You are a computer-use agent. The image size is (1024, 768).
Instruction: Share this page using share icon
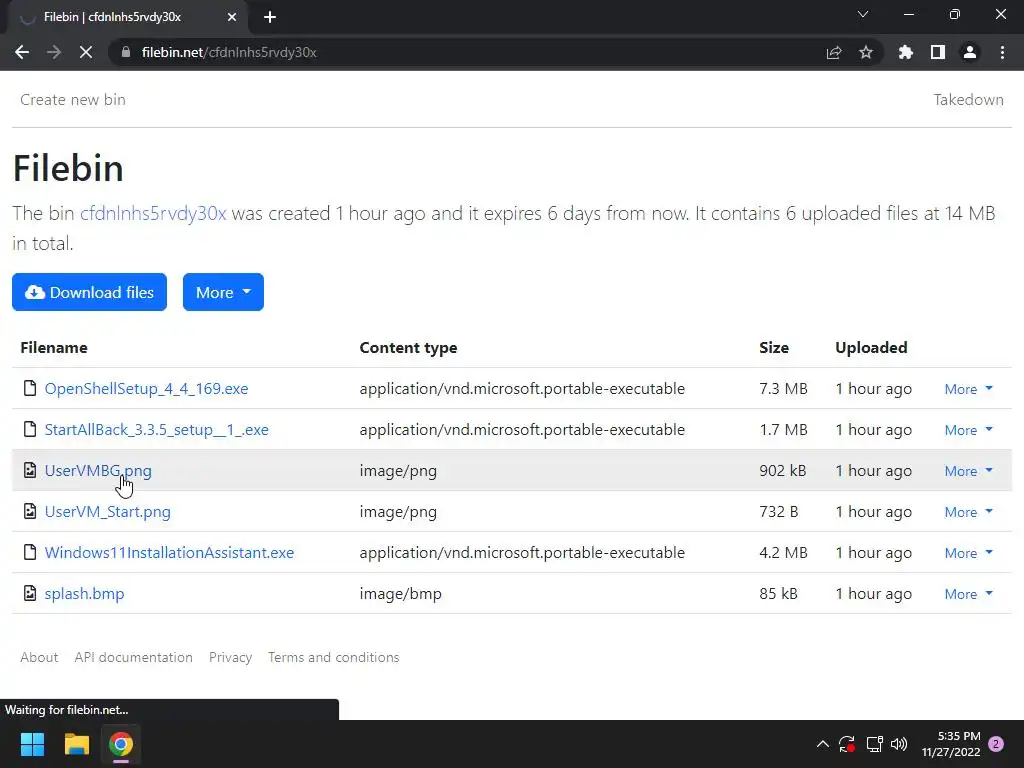[834, 52]
